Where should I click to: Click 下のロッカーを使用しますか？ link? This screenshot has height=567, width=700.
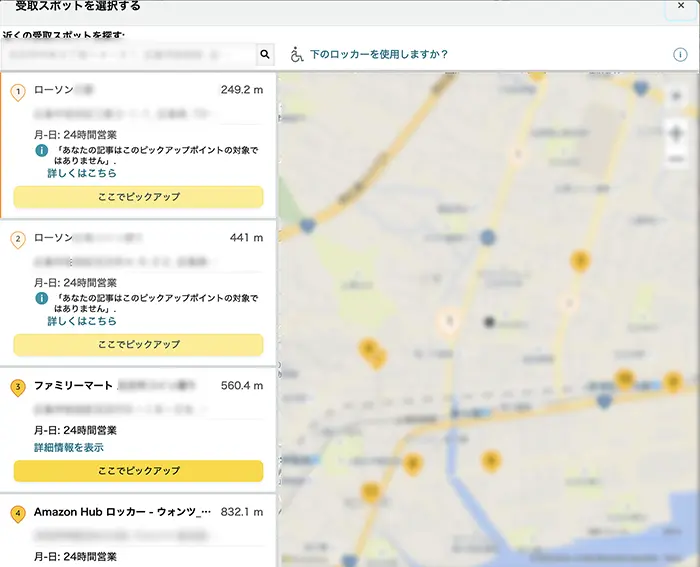[x=379, y=54]
